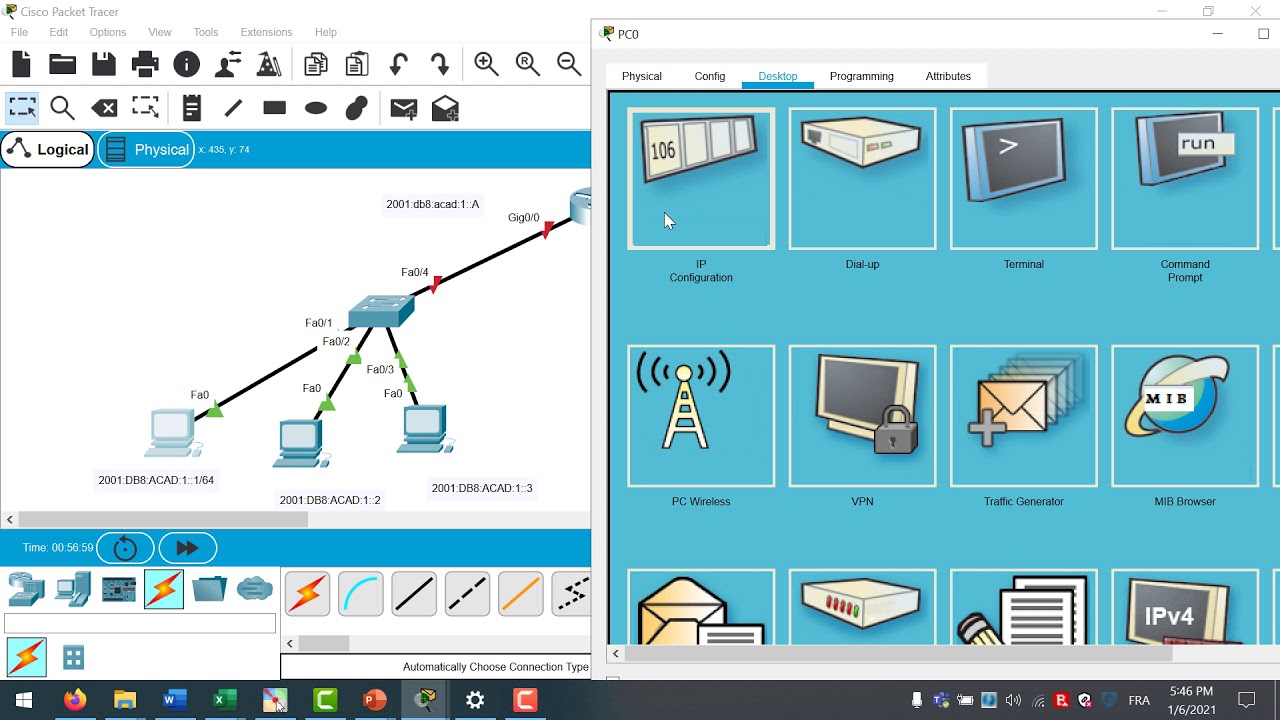The height and width of the screenshot is (720, 1280).
Task: Open the Extensions menu
Action: point(266,32)
